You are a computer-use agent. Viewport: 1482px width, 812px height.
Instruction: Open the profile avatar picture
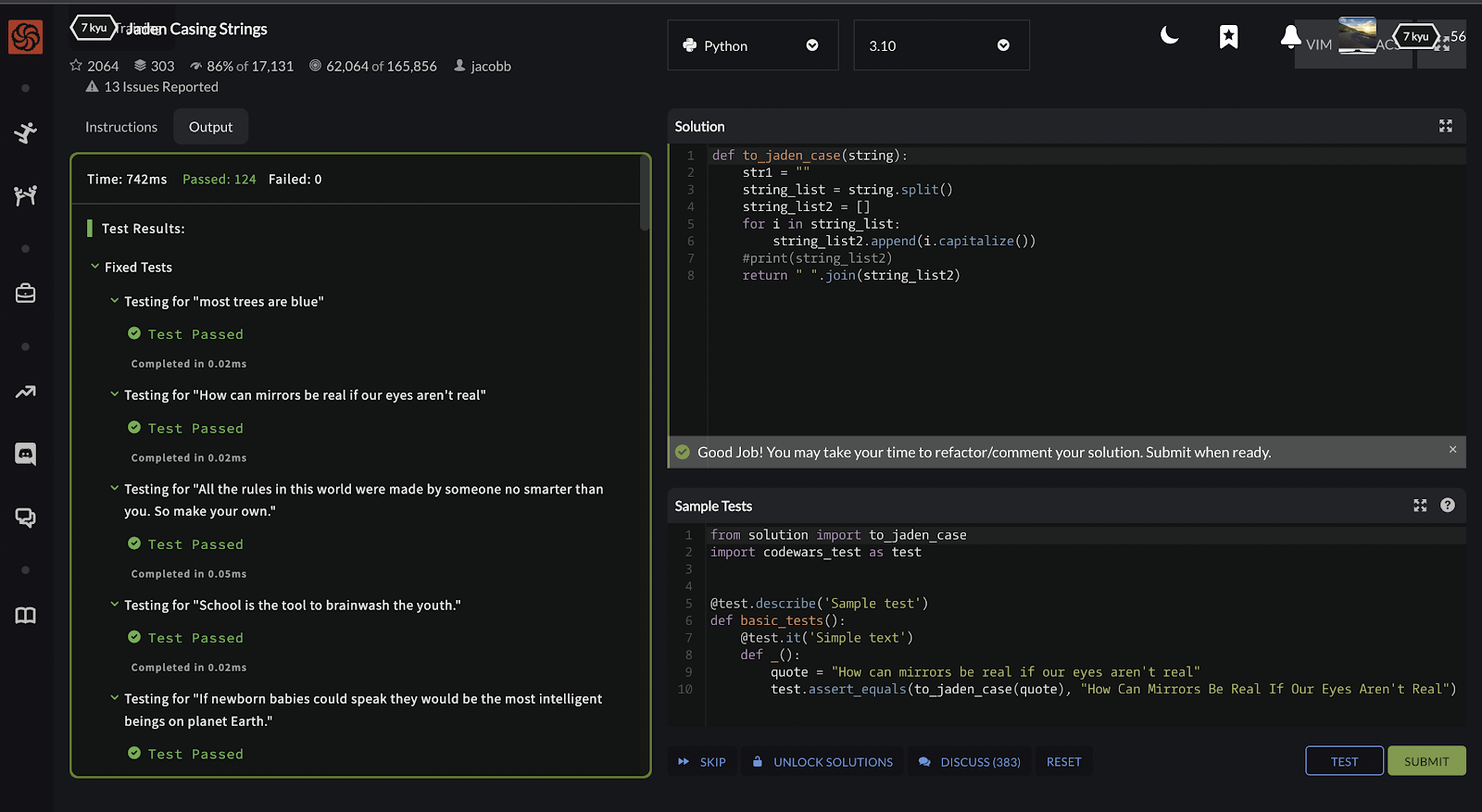1357,35
